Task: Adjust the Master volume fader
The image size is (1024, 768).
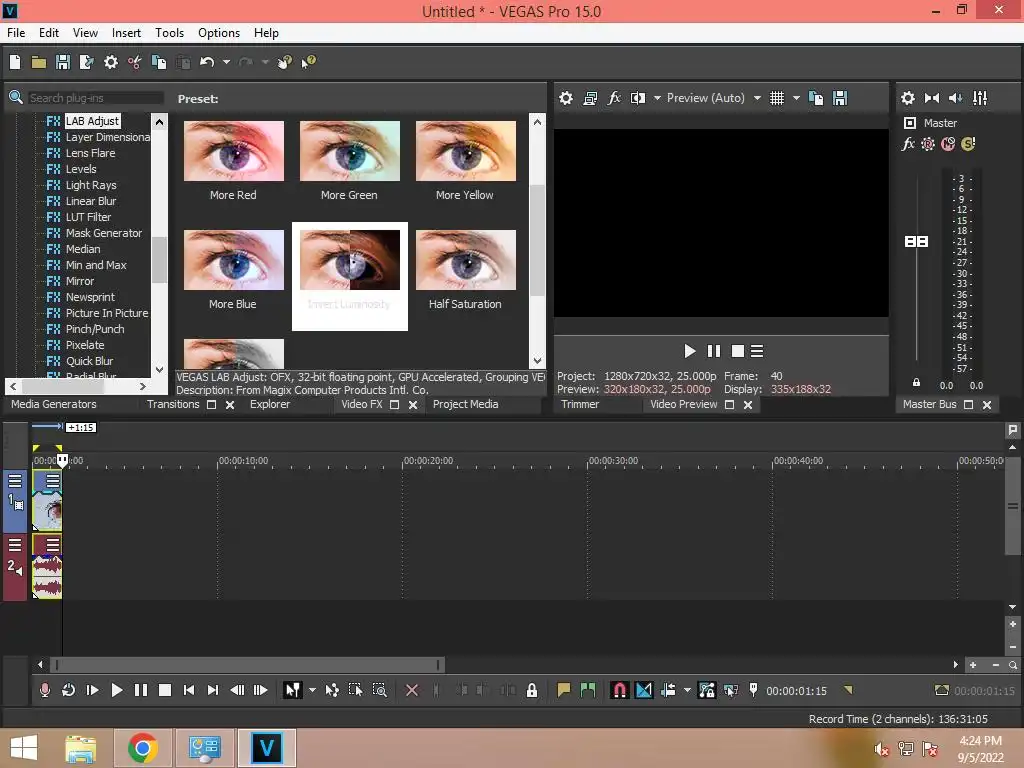Action: [x=916, y=242]
